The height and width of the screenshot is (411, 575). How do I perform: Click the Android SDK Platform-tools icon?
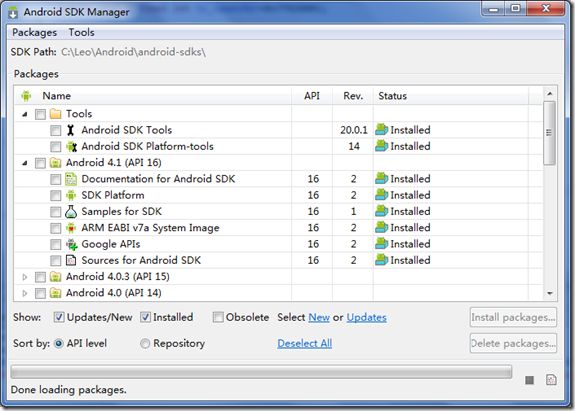tap(71, 147)
